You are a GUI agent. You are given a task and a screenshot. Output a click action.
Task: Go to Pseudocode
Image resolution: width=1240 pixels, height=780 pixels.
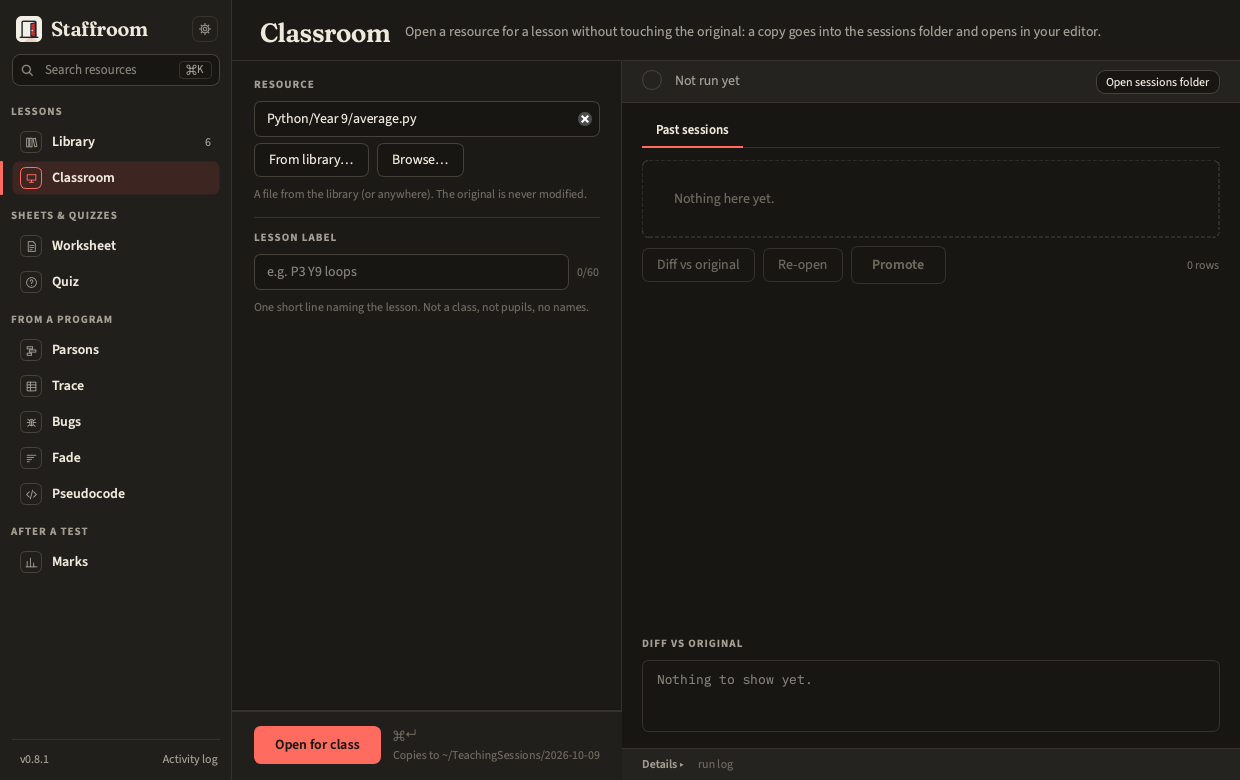point(116,494)
